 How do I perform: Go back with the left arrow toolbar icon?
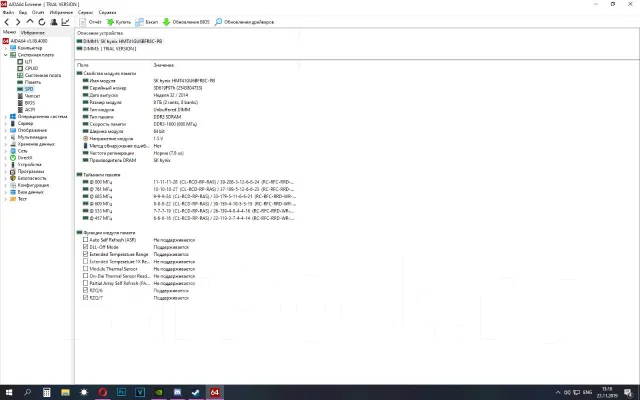7,22
